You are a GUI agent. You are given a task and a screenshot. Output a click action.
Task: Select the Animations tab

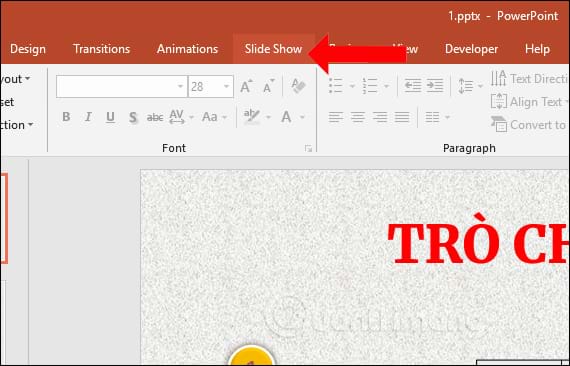point(187,49)
